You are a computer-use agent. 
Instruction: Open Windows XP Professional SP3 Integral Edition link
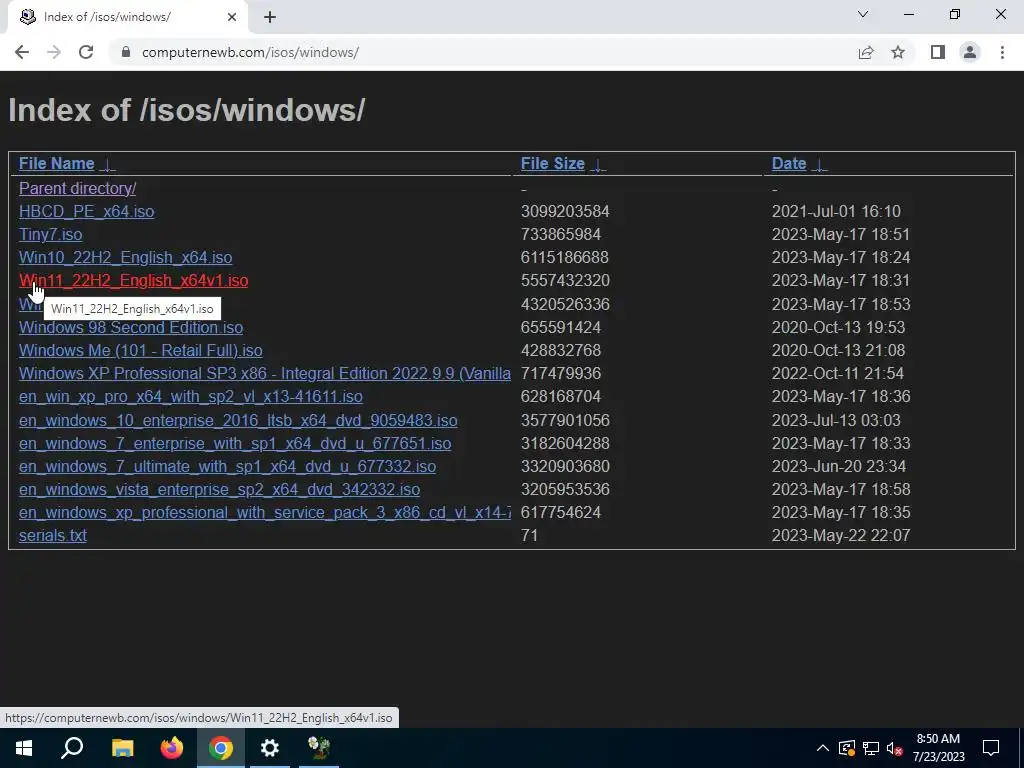click(264, 374)
